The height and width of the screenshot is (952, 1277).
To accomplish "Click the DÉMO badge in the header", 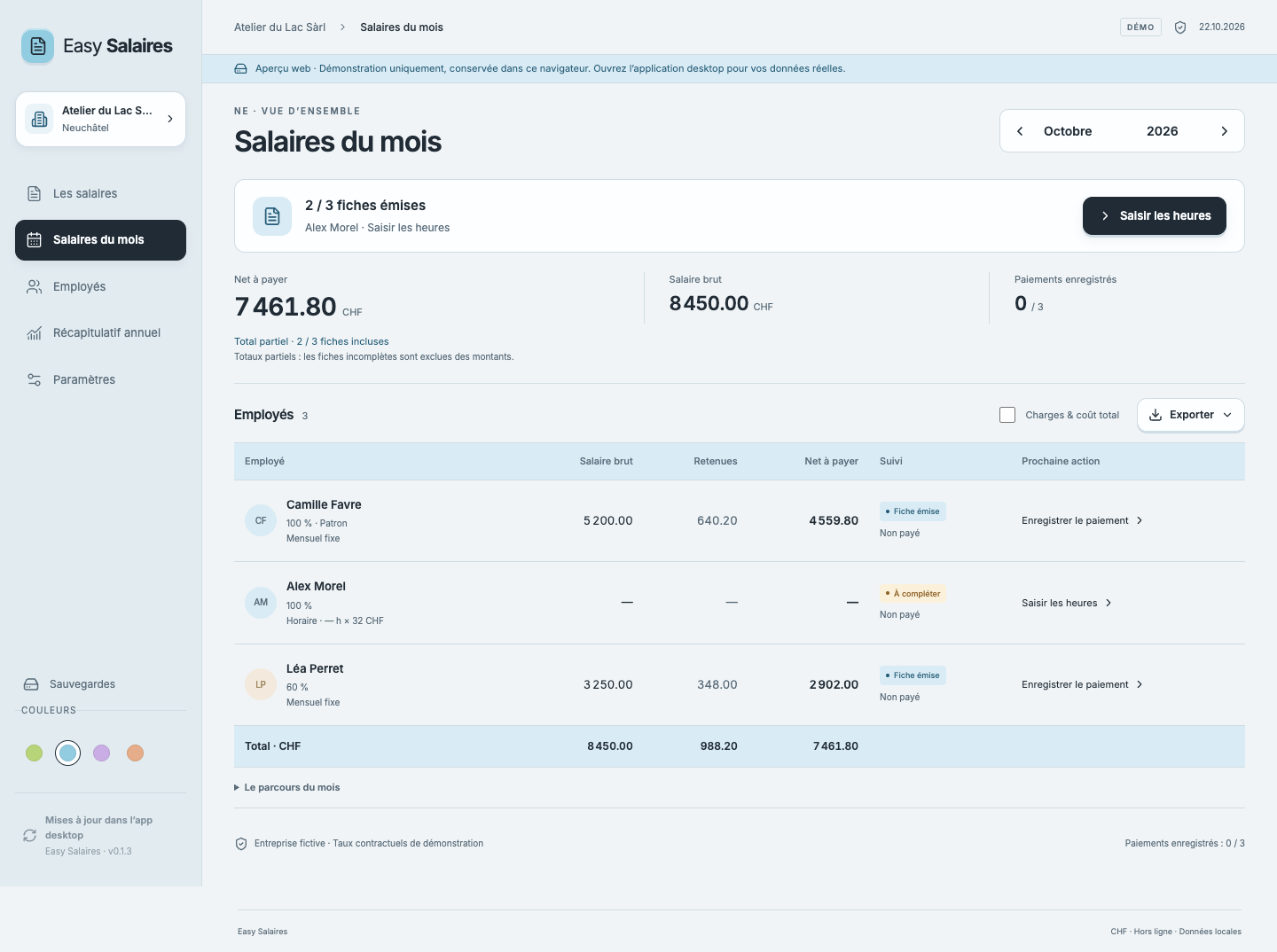I will tap(1140, 27).
